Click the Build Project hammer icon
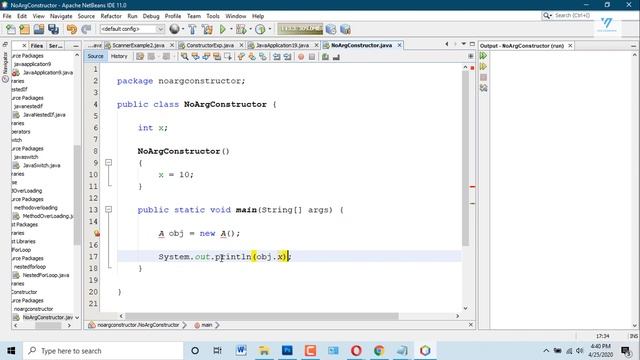640x360 pixels. (192, 29)
